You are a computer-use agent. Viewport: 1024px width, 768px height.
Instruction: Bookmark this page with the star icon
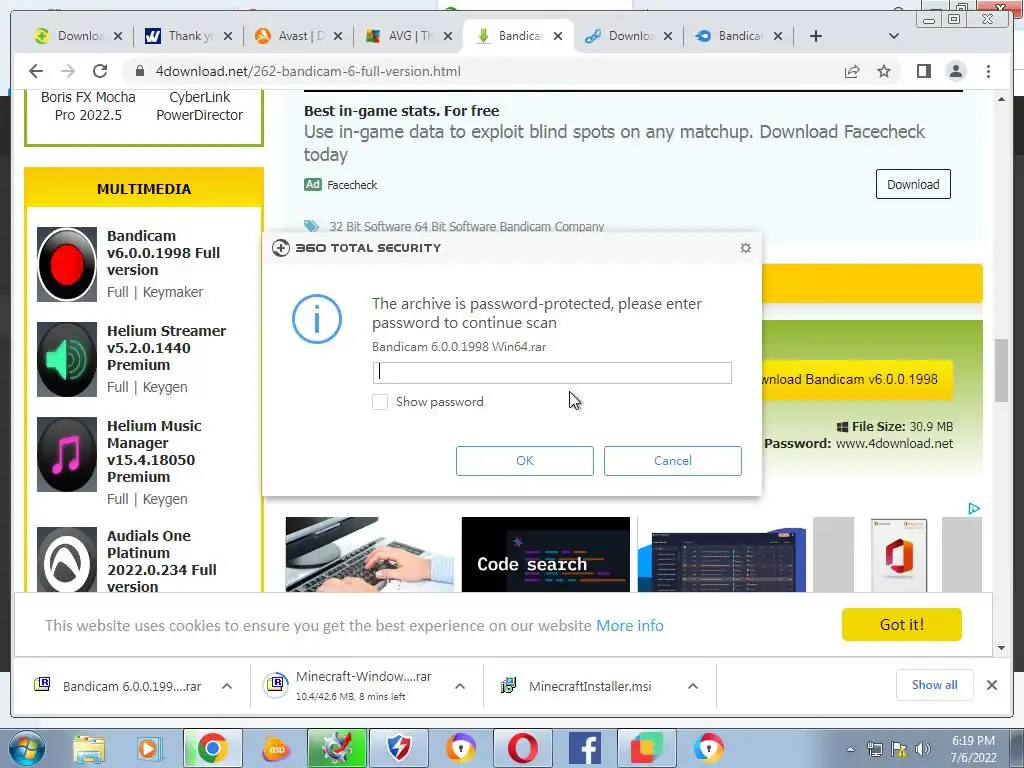point(884,71)
